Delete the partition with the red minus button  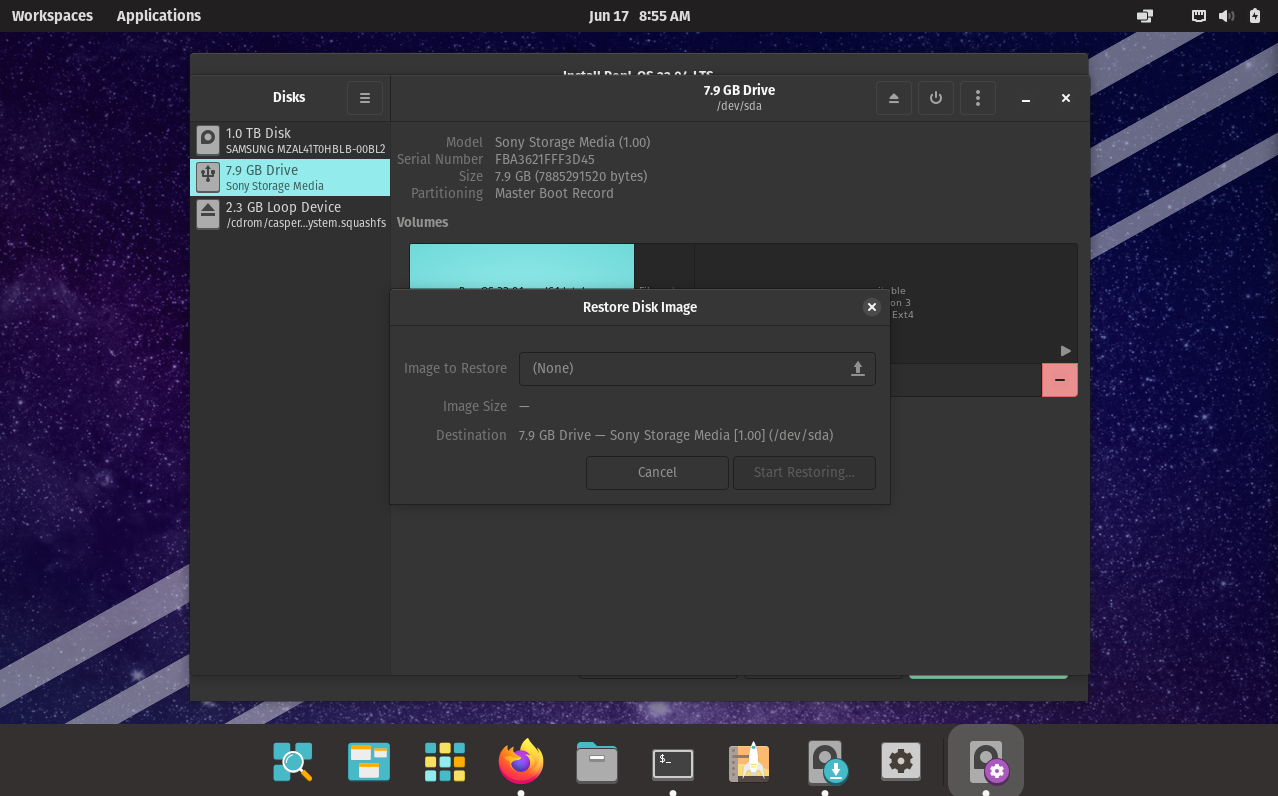[1059, 380]
